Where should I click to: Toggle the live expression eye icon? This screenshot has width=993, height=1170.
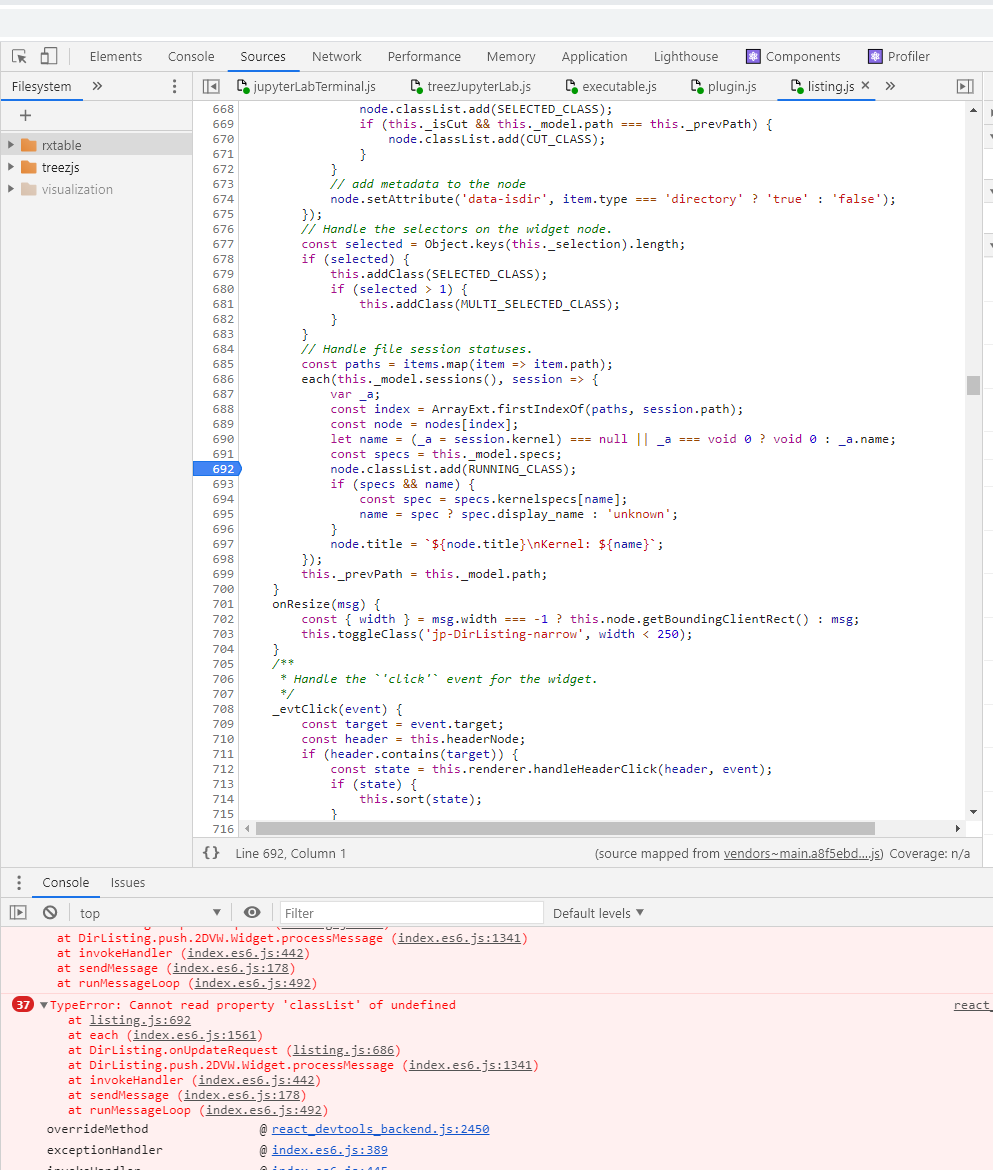pyautogui.click(x=252, y=913)
